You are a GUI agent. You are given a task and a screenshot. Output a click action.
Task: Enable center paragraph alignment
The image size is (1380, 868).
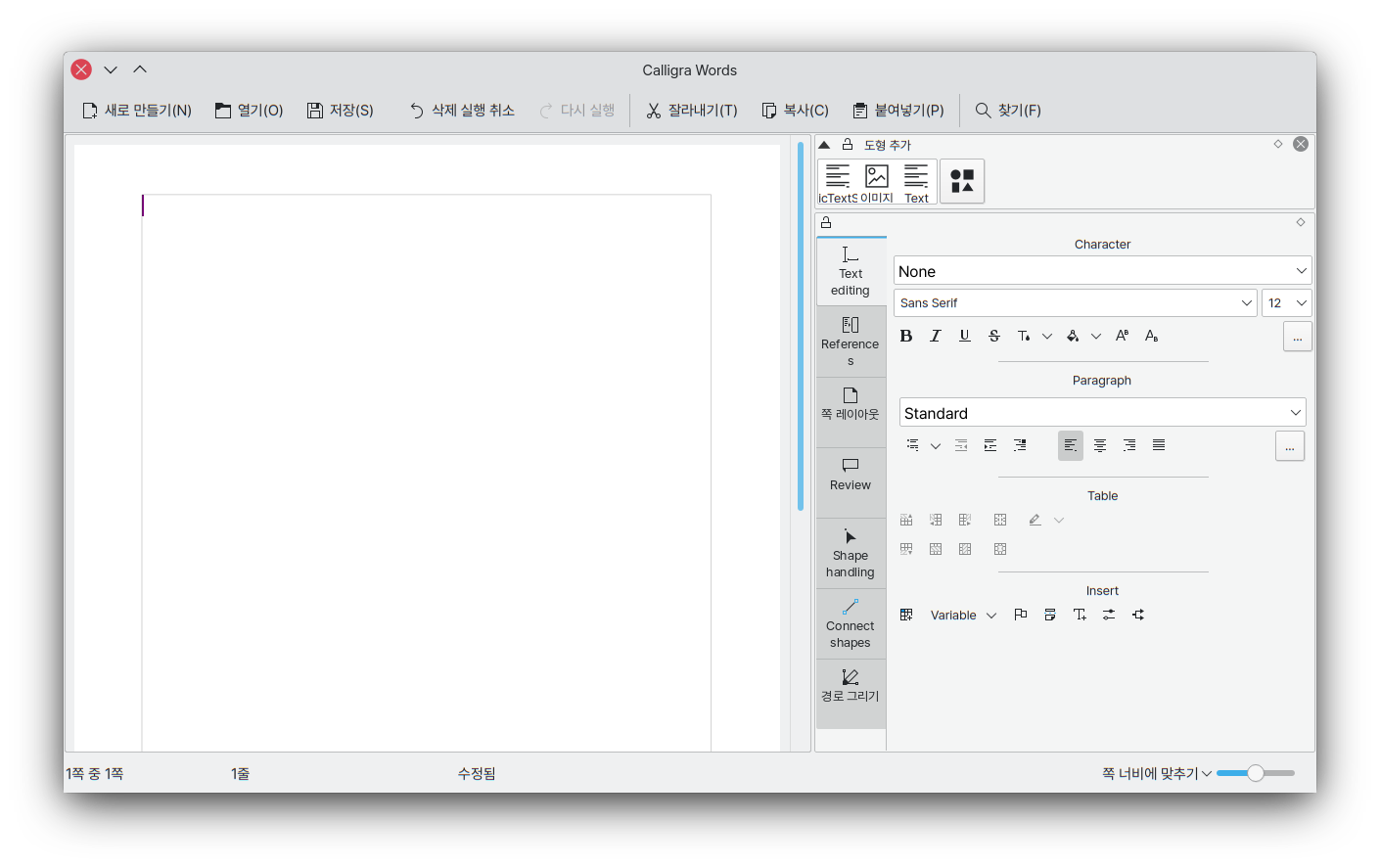(1100, 445)
